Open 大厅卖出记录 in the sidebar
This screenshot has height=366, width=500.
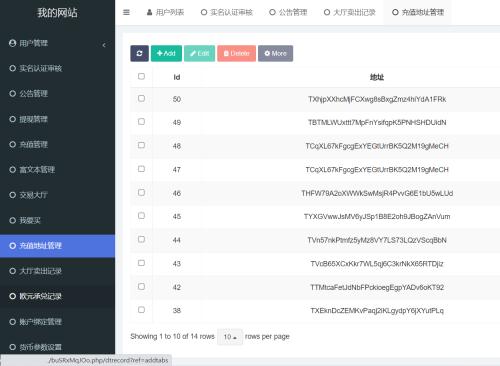[57, 271]
